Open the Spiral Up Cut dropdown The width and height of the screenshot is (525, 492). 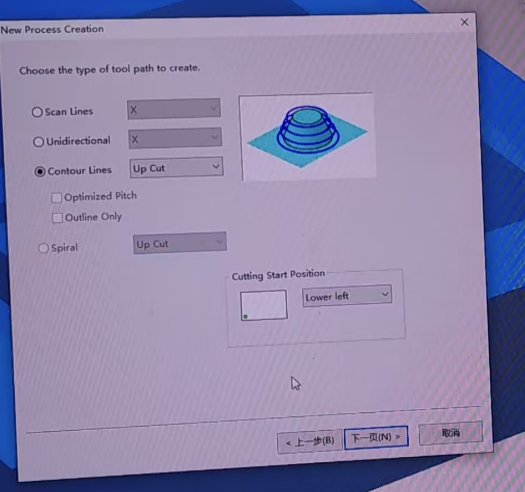tap(180, 243)
